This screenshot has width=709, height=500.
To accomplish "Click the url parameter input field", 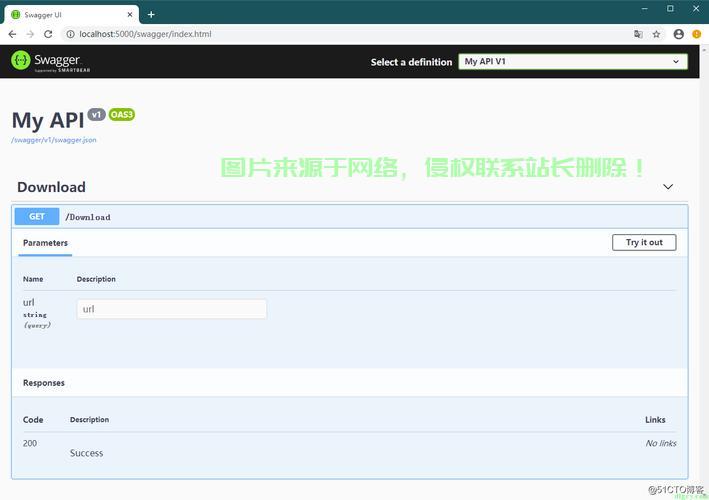I will pos(172,309).
